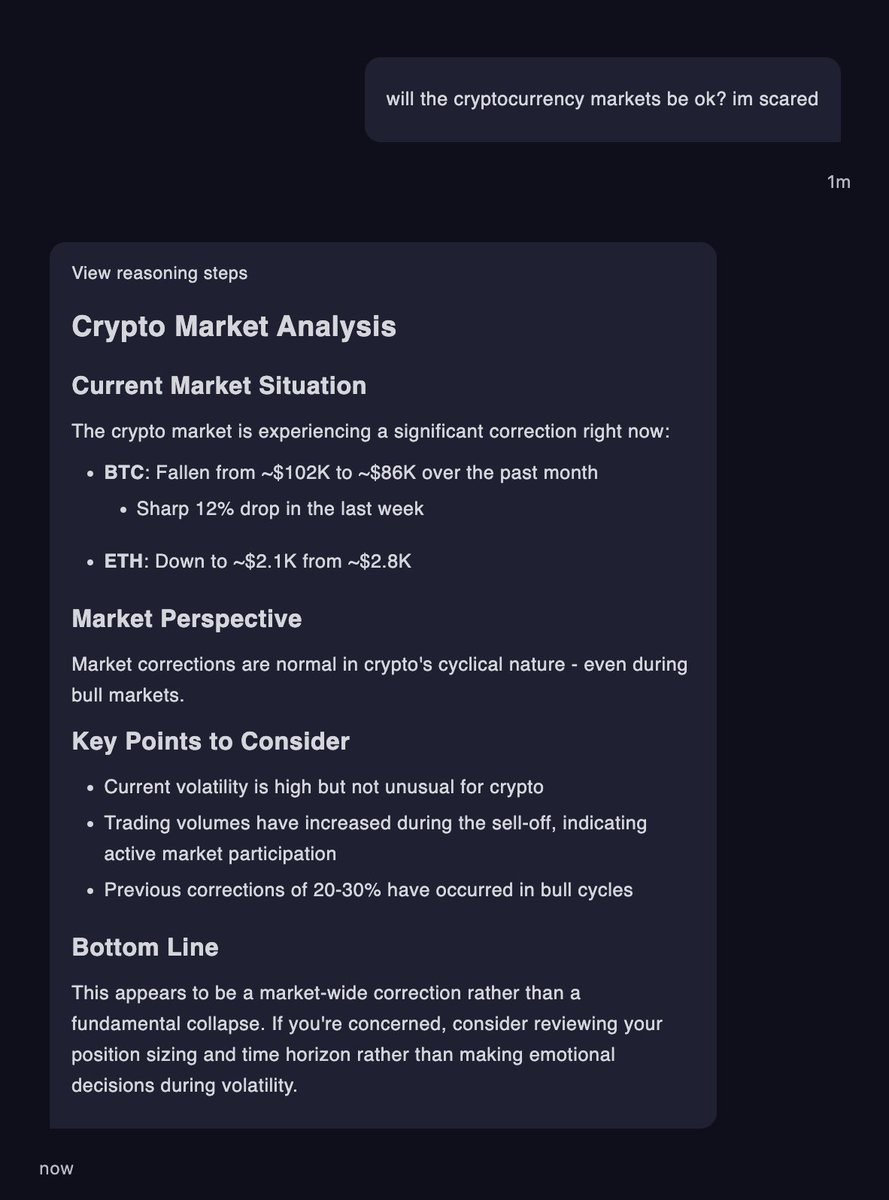889x1200 pixels.
Task: Click the bold ETH label
Action: (124, 561)
